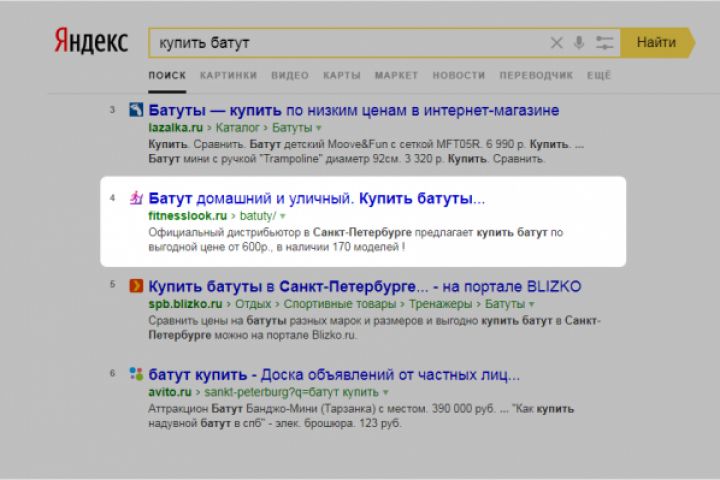
Task: Open result Батут домашний и уличный
Action: pos(316,198)
